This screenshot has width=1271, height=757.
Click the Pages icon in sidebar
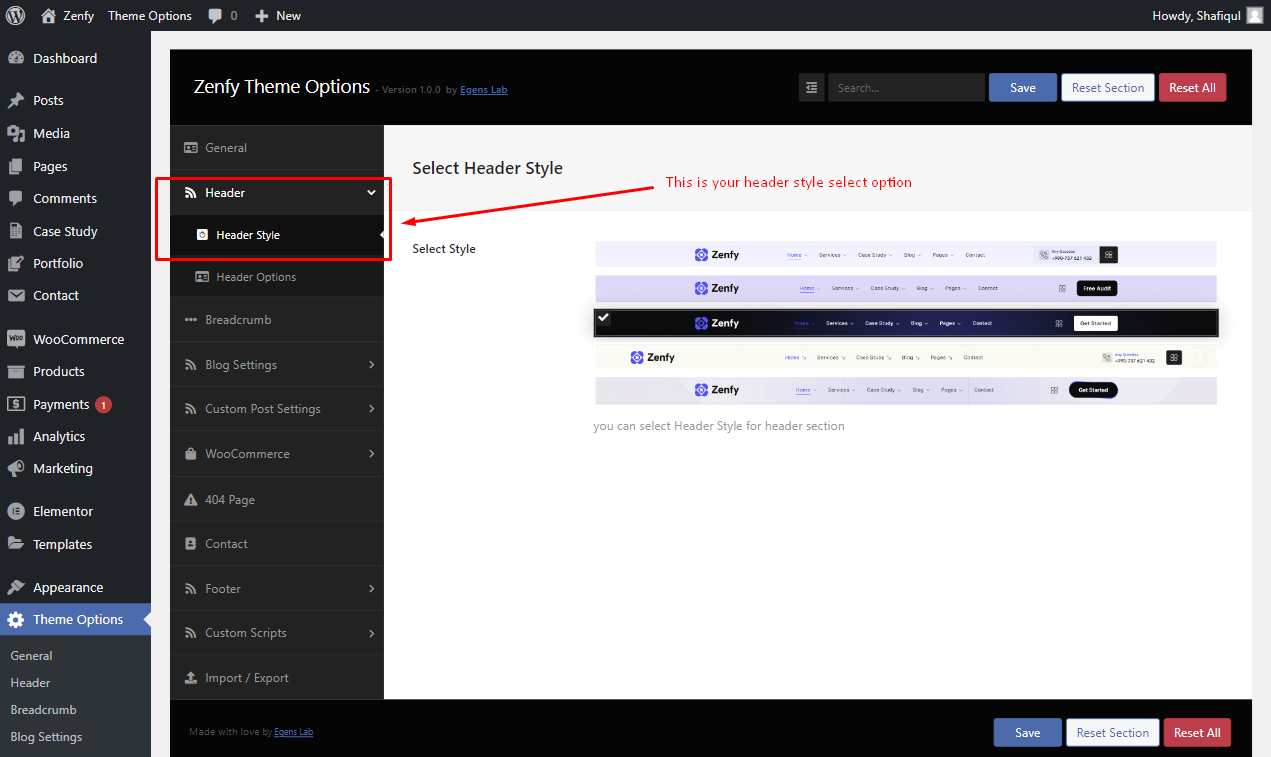coord(16,166)
